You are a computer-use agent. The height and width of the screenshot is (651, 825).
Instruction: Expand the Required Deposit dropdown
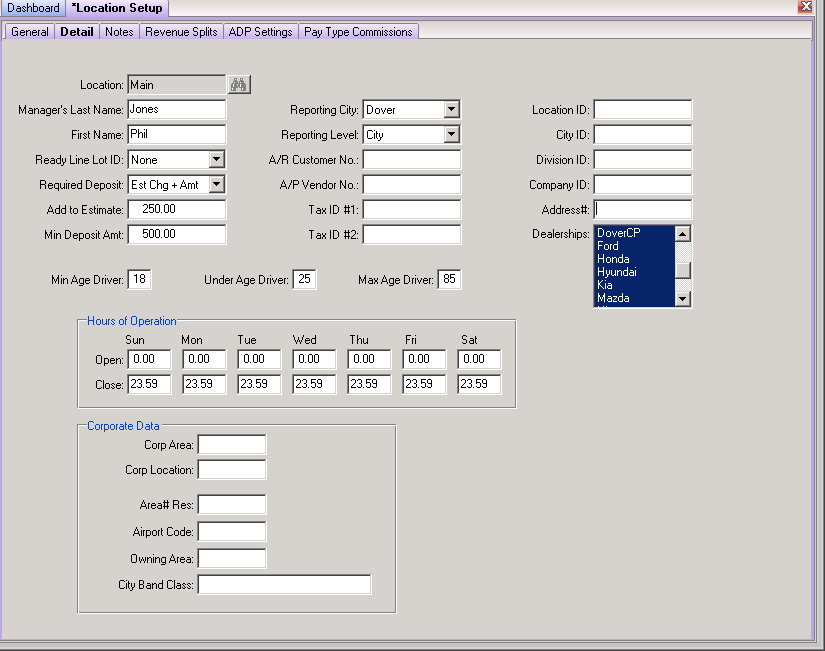click(216, 185)
